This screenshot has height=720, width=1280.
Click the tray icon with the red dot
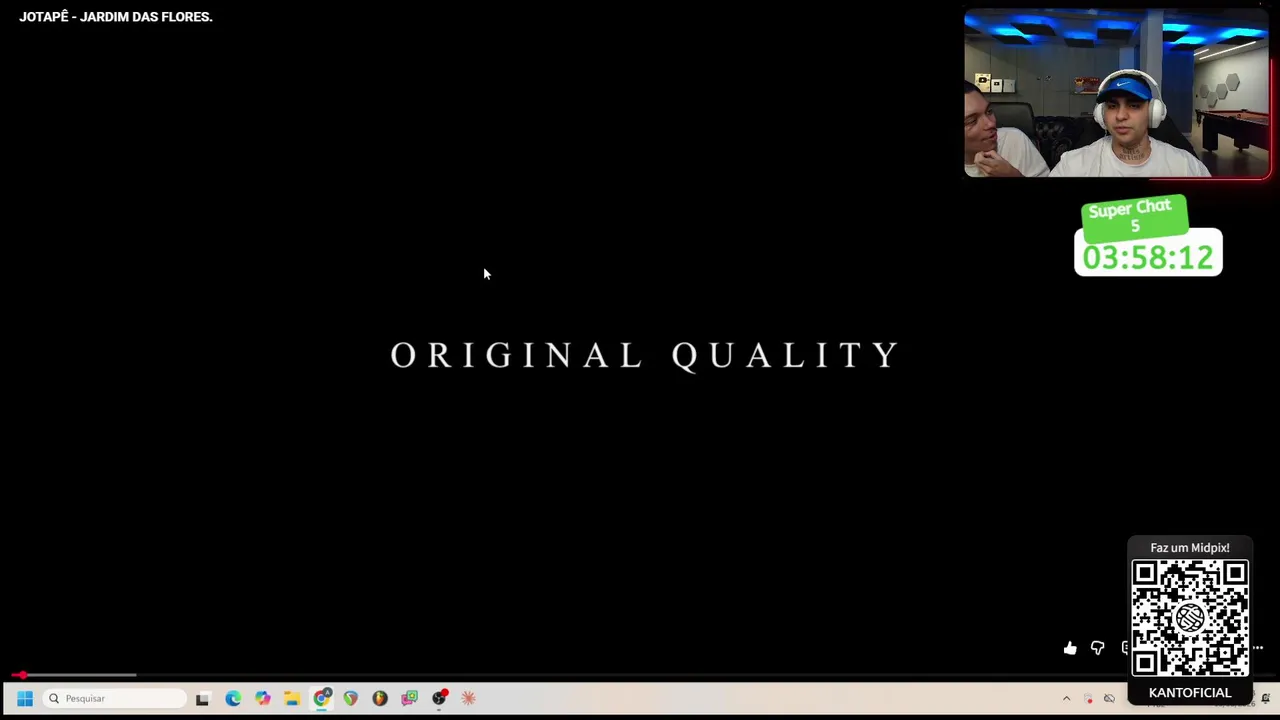point(1088,698)
